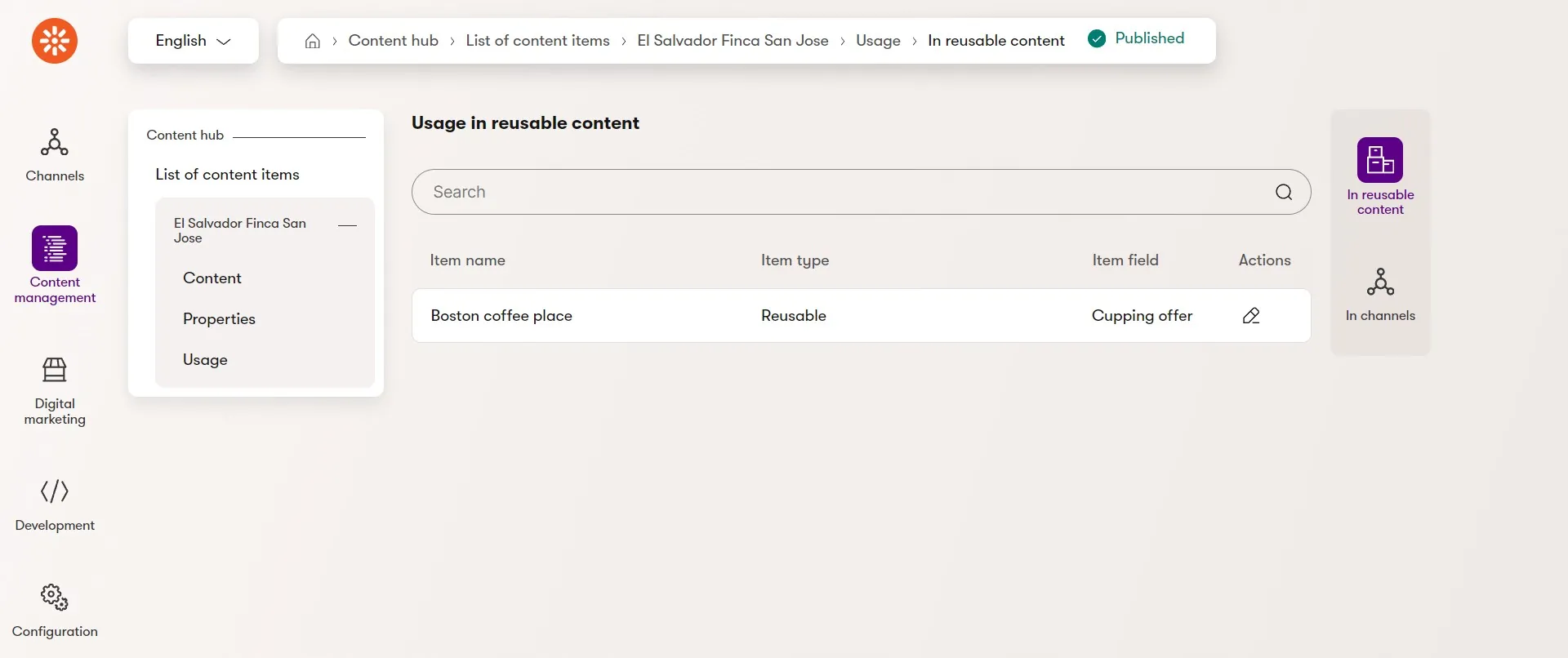Open Digital marketing section
Screen dimensions: 1568x658
click(x=55, y=370)
